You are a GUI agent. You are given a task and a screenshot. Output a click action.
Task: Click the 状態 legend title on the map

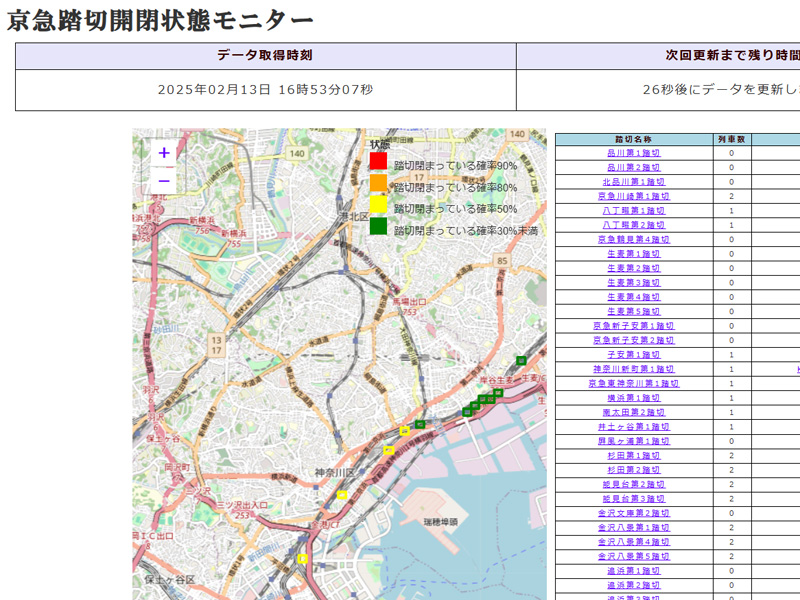pyautogui.click(x=380, y=144)
